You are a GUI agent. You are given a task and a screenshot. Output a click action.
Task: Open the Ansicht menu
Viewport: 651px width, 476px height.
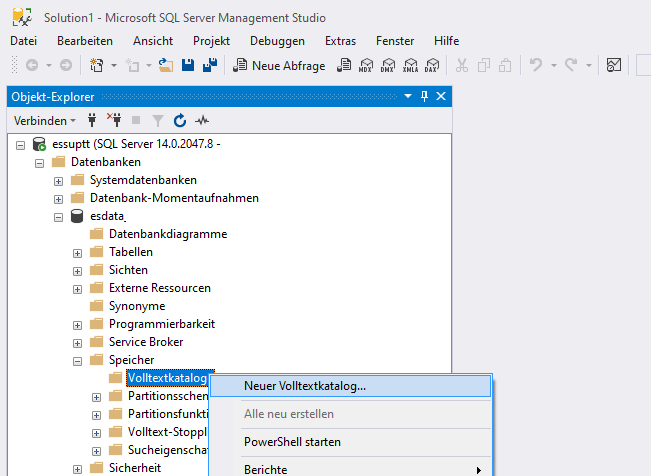pos(153,41)
